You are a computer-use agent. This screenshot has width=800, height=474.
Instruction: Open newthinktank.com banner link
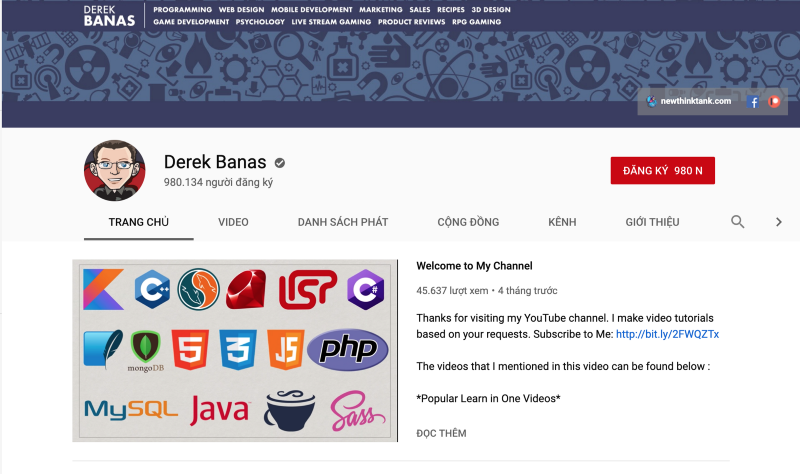(x=695, y=101)
